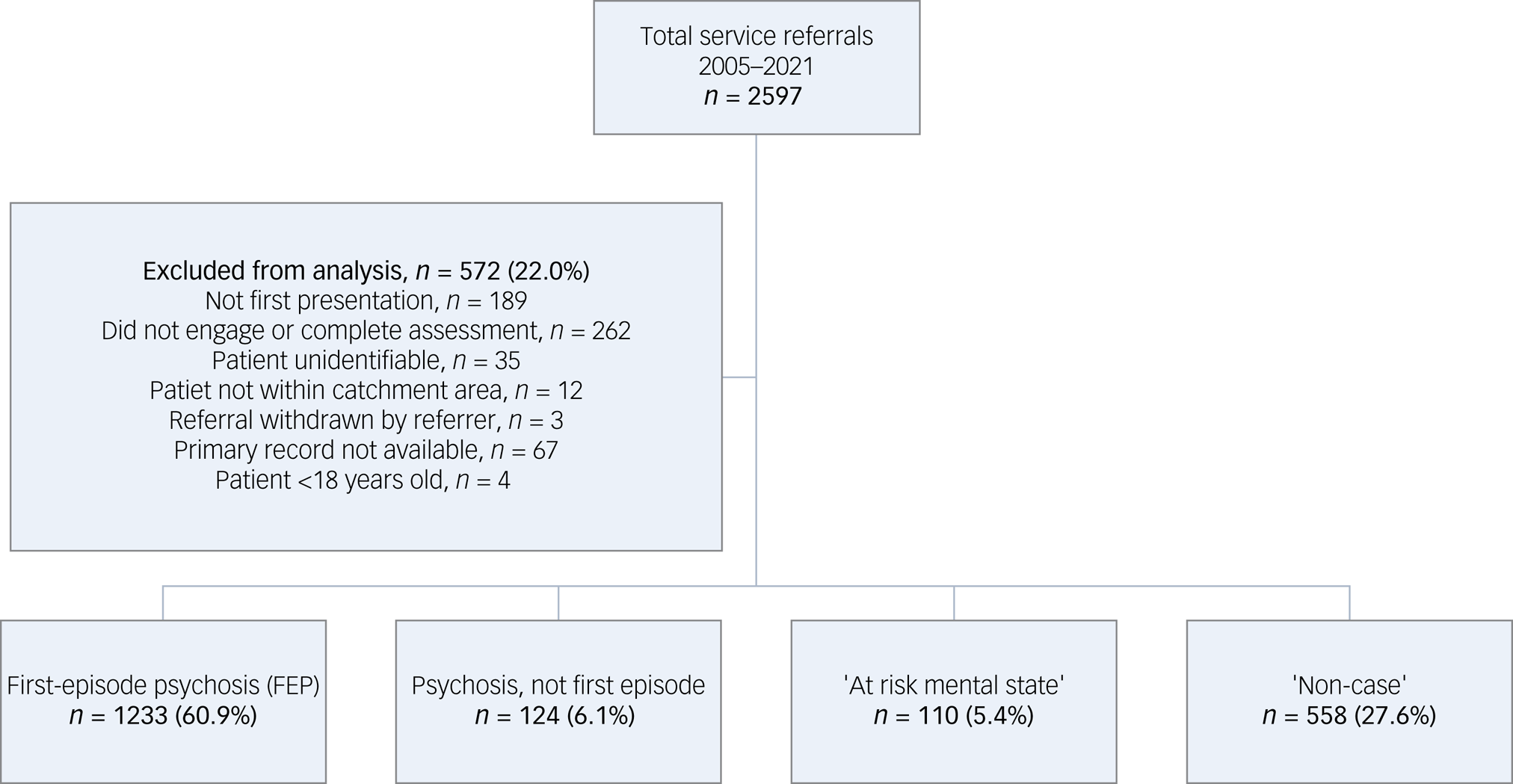This screenshot has height=784, width=1513.
Task: Click the 'Psychosis, not first episode' label
Action: coord(558,685)
